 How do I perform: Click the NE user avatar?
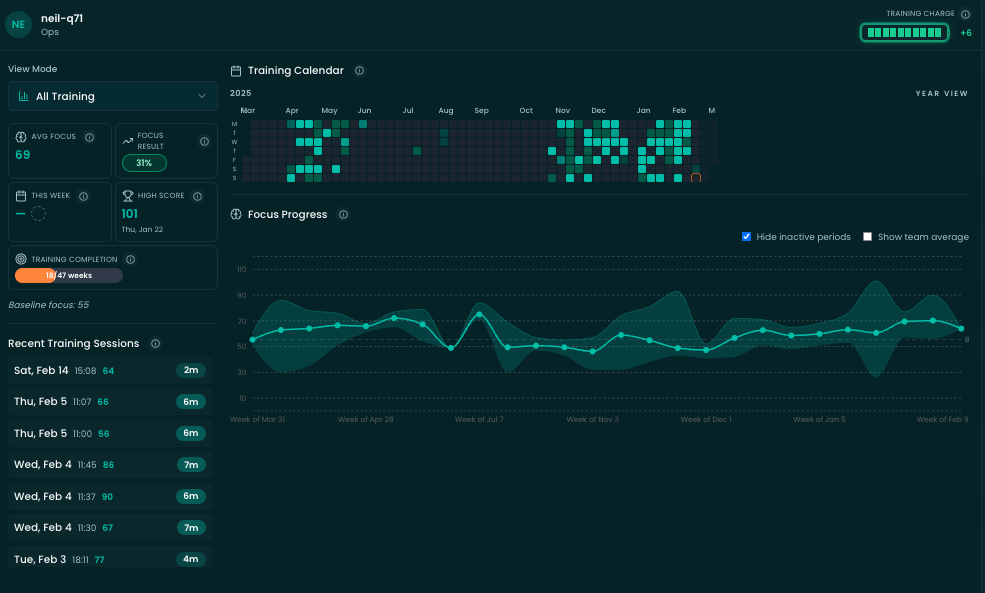coord(19,25)
